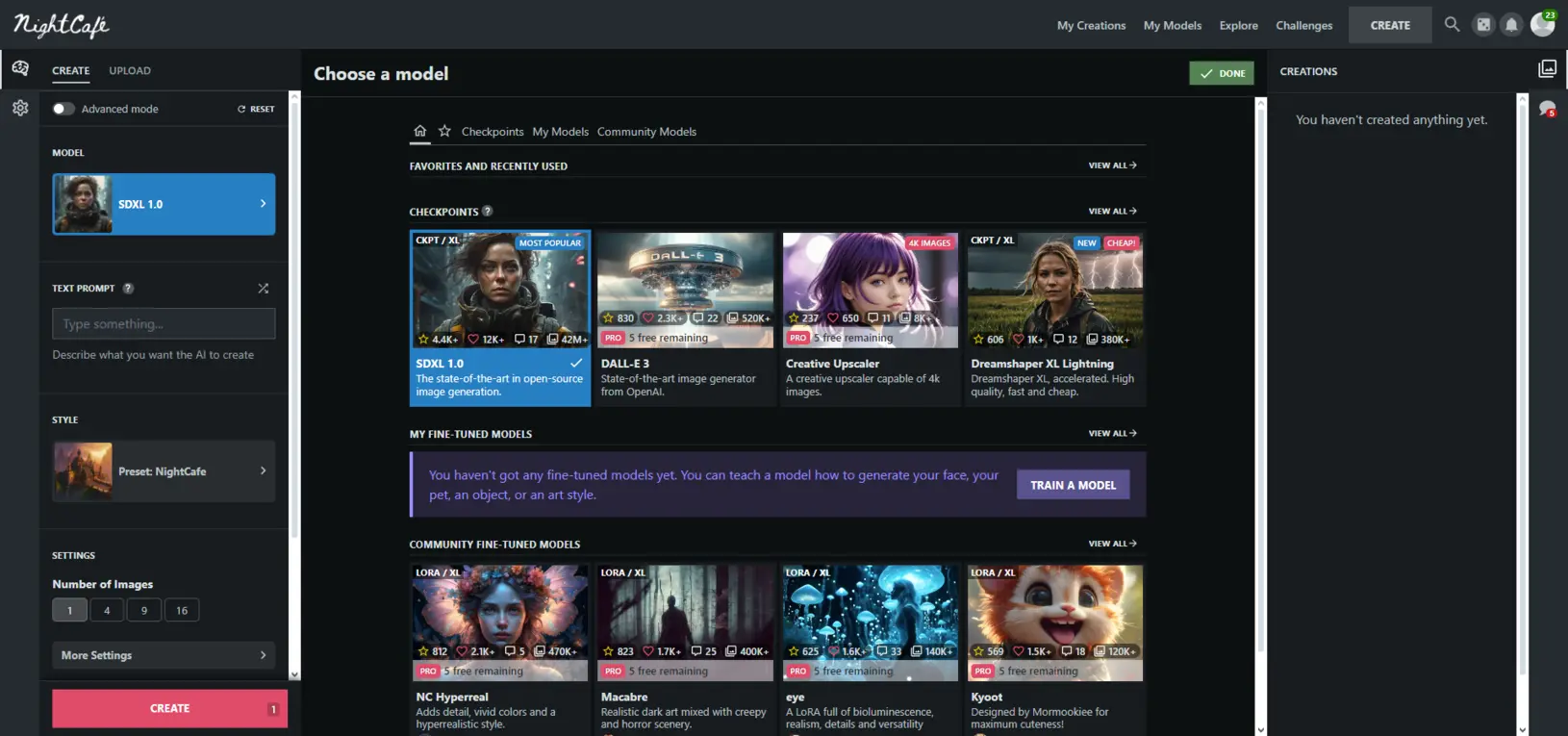Image resolution: width=1568 pixels, height=736 pixels.
Task: Click the Checkpoints help question mark
Action: click(487, 212)
